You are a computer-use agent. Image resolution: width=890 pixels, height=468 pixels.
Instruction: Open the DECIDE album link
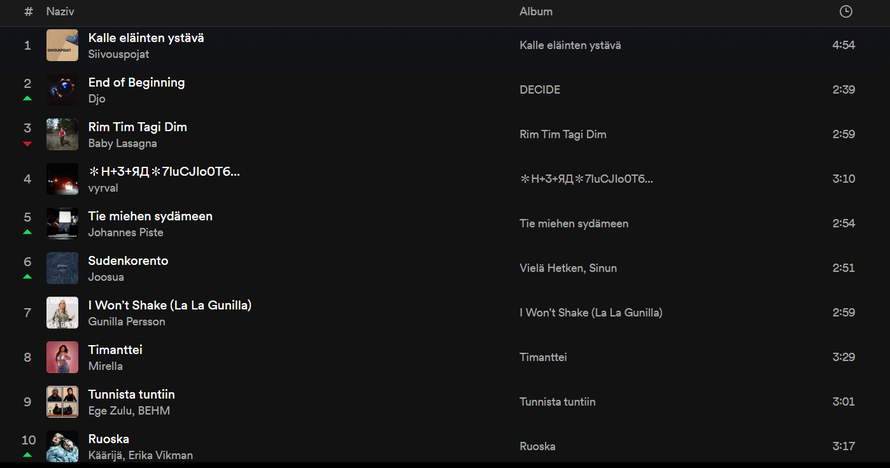[540, 90]
